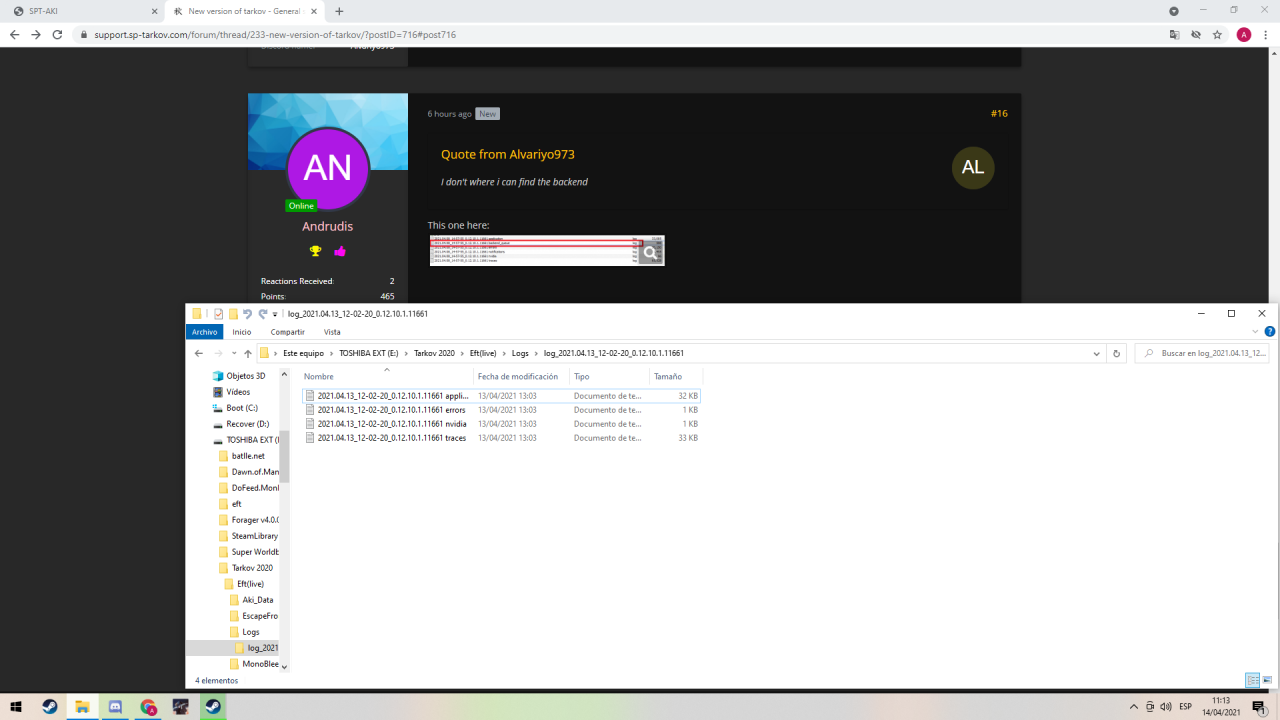Viewport: 1280px width, 720px height.
Task: Refresh the Explorer folder view
Action: point(1117,353)
